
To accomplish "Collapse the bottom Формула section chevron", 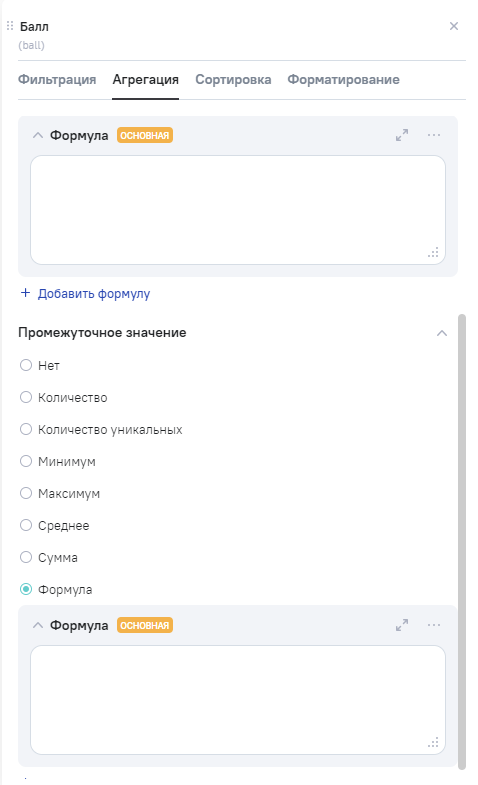I will click(38, 625).
